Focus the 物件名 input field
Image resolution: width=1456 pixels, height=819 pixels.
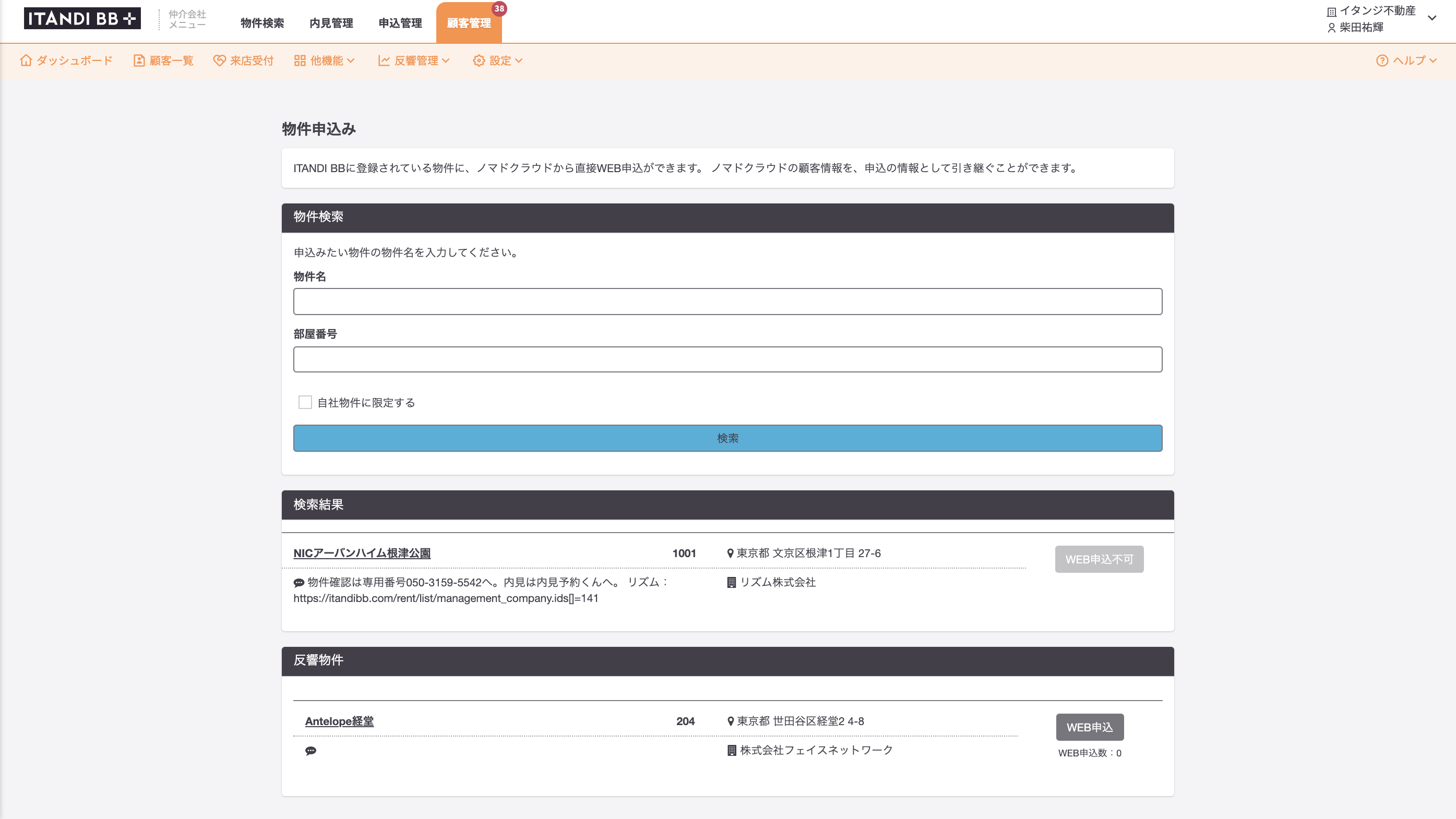(727, 302)
